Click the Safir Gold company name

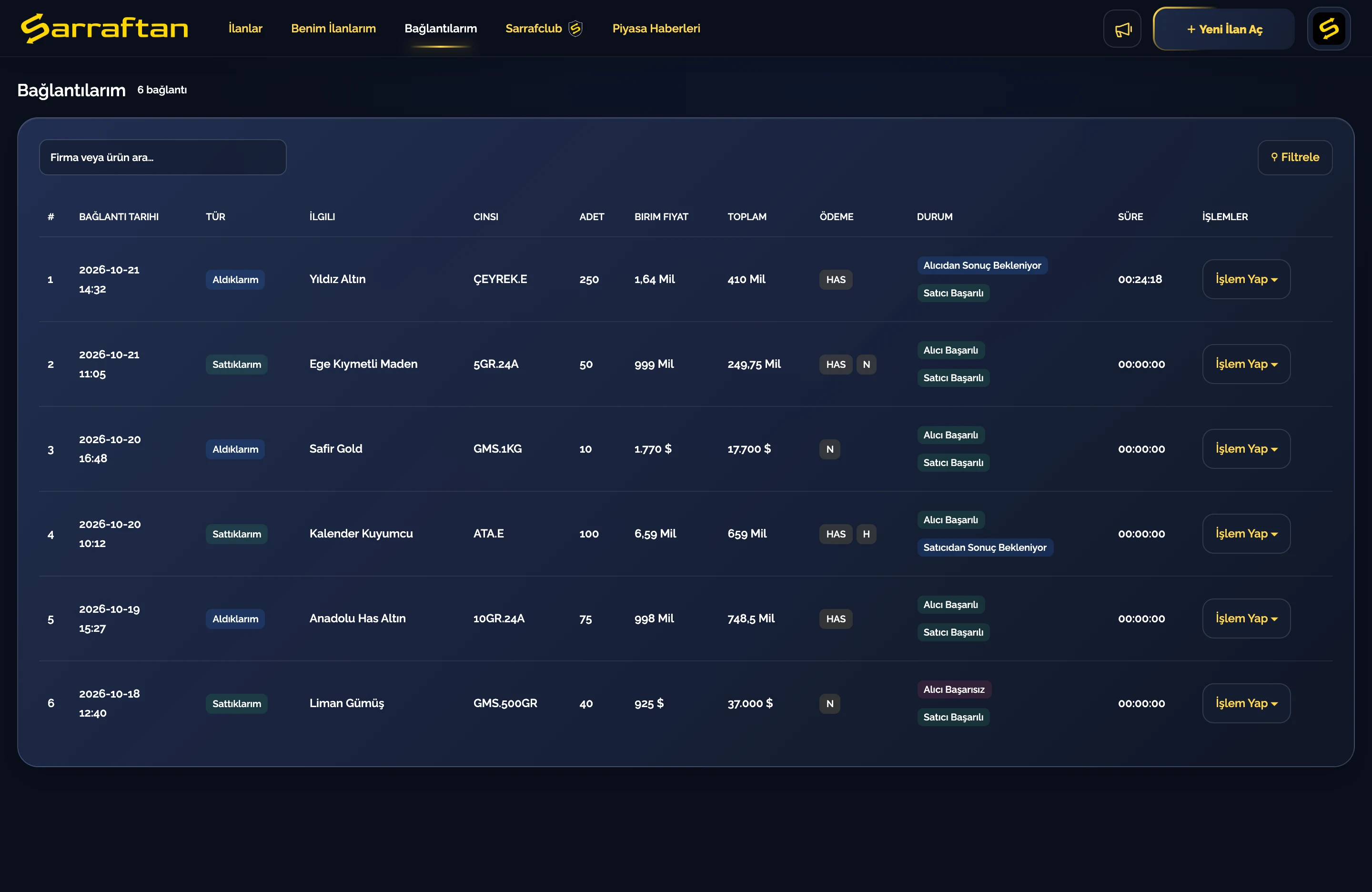coord(335,448)
